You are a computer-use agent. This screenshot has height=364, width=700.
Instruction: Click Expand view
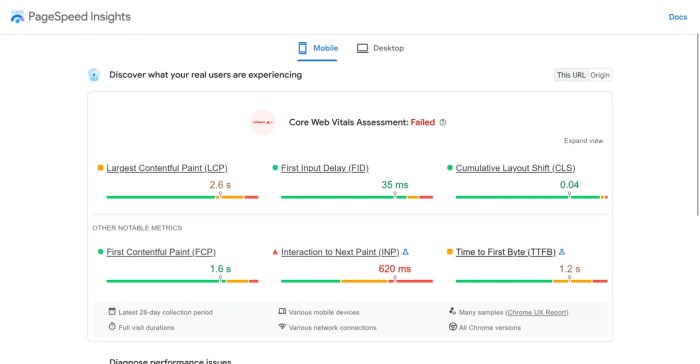pyautogui.click(x=583, y=141)
